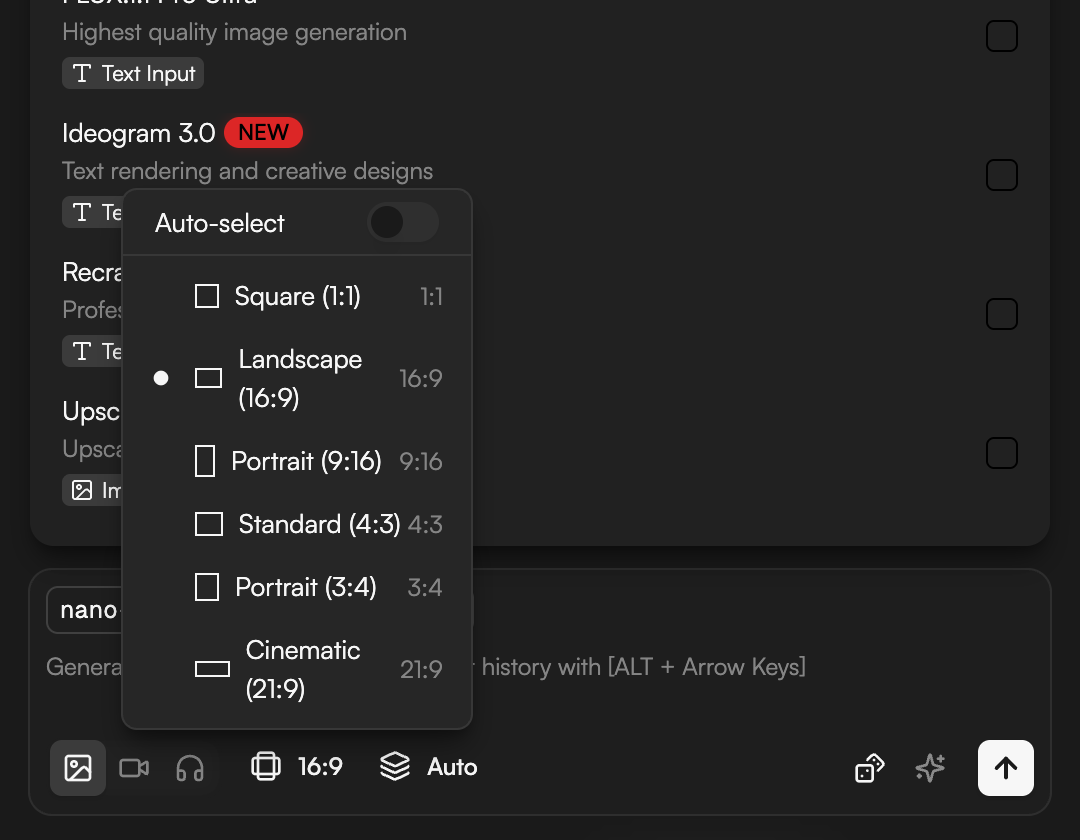Check the Ideogram 3.0 model checkbox
Viewport: 1080px width, 840px height.
tap(1001, 175)
